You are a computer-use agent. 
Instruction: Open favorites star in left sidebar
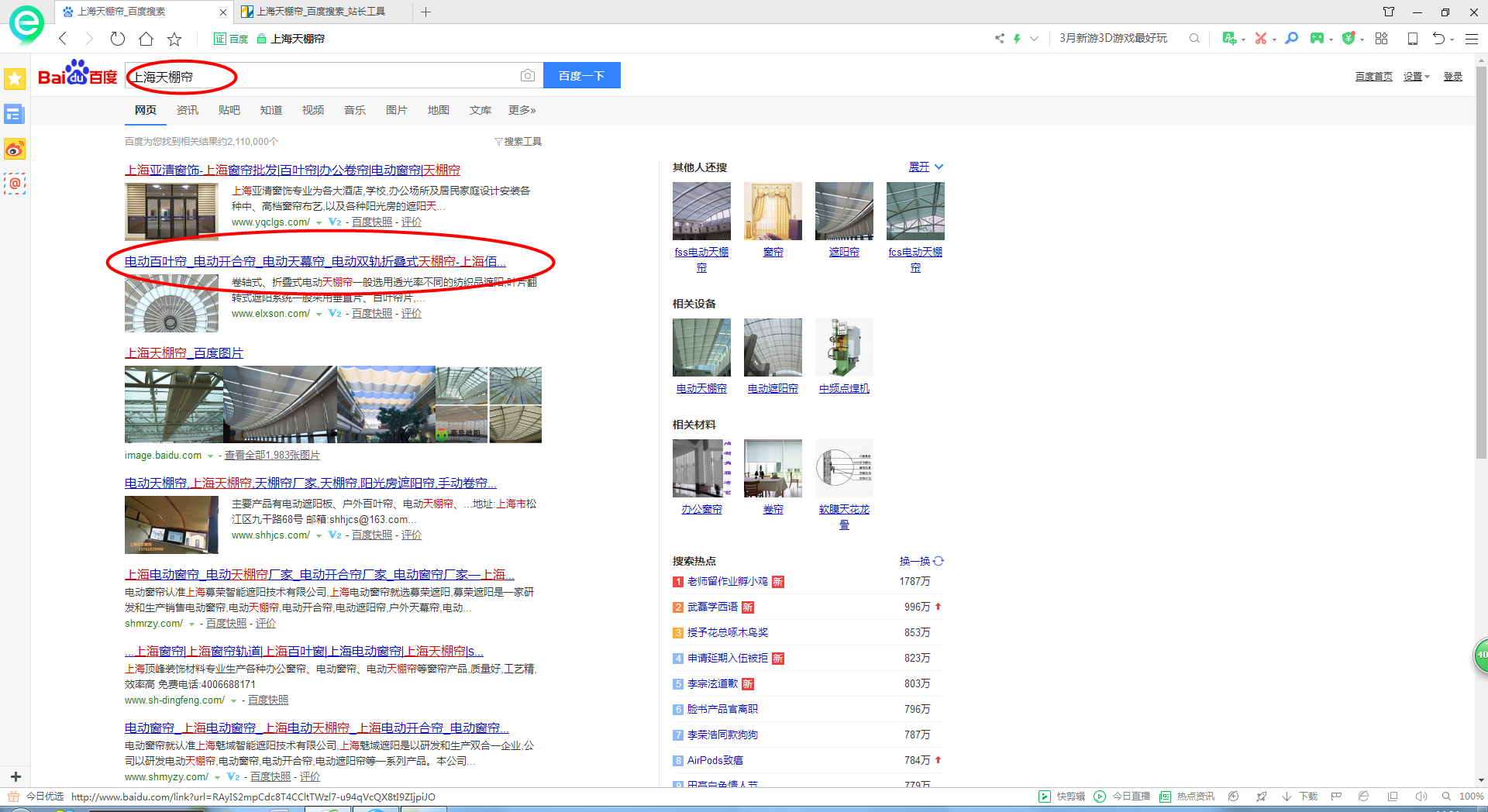tap(15, 78)
